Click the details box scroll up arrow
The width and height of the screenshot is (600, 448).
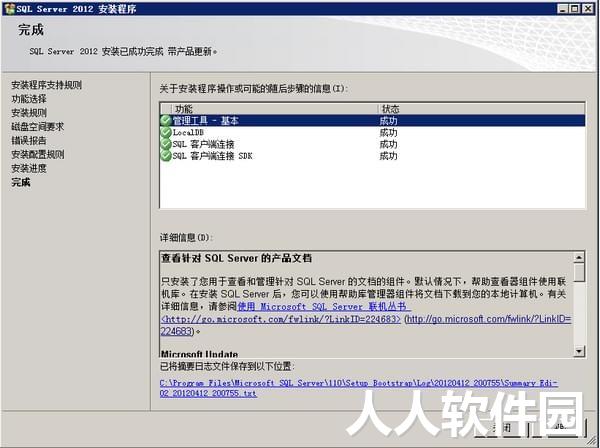click(x=579, y=257)
